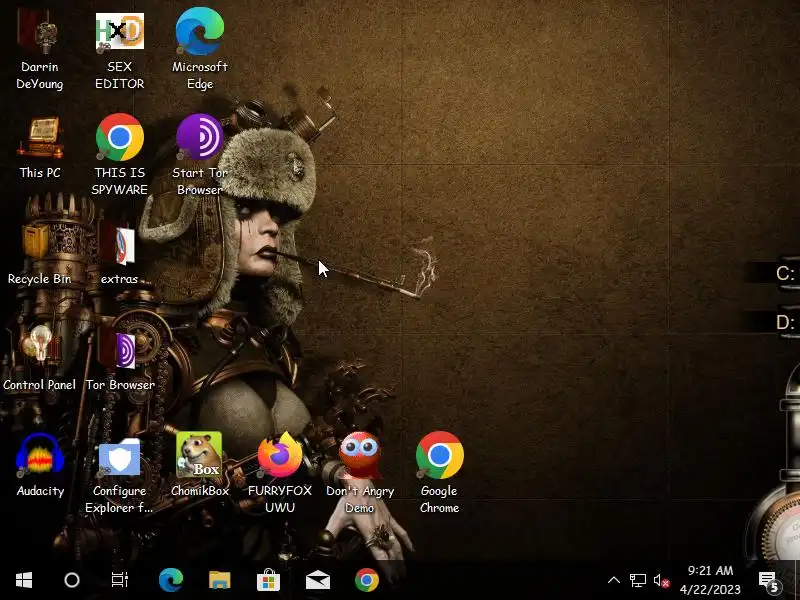
Task: Open Microsoft Store from the taskbar
Action: 268,580
